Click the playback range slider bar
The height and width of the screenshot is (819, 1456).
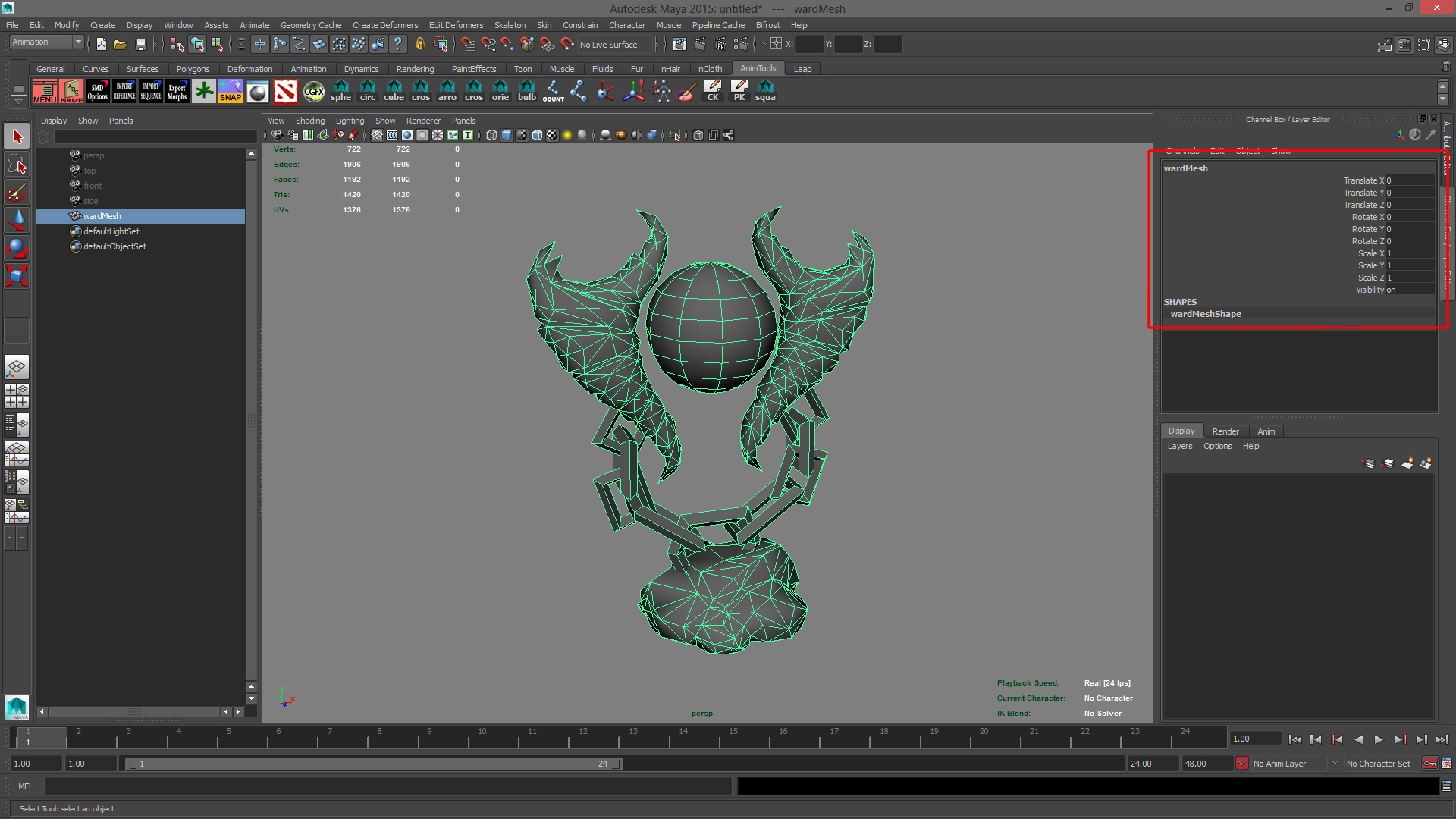click(375, 764)
